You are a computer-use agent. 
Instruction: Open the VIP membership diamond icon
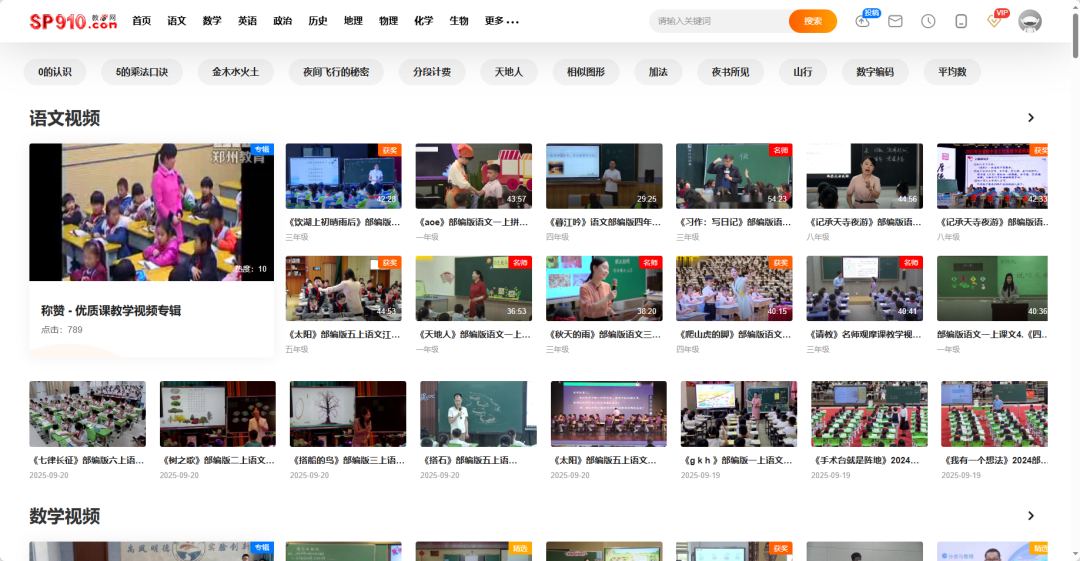tap(994, 21)
